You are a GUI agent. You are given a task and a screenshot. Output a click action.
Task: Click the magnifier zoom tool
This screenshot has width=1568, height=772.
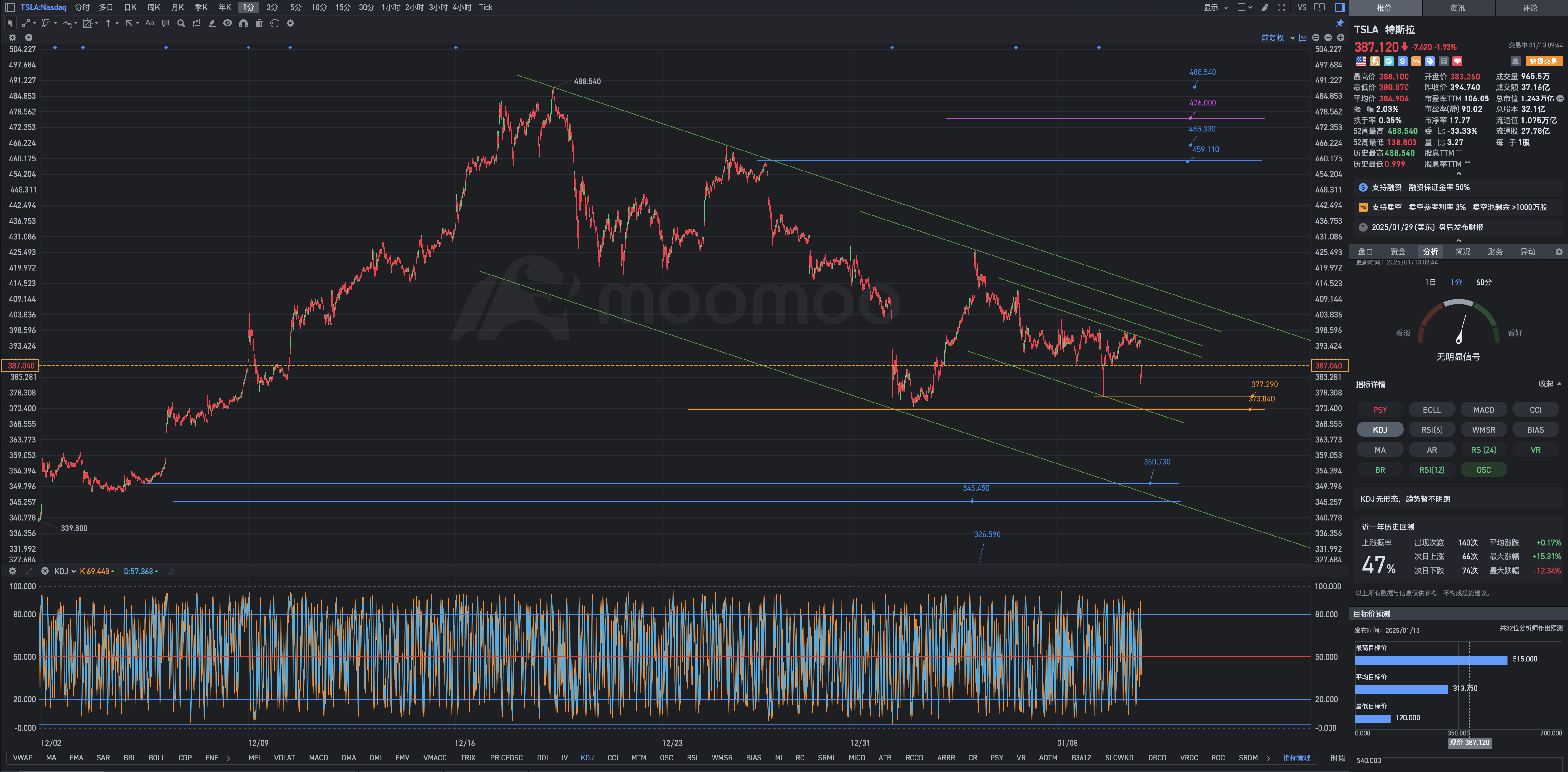[181, 23]
